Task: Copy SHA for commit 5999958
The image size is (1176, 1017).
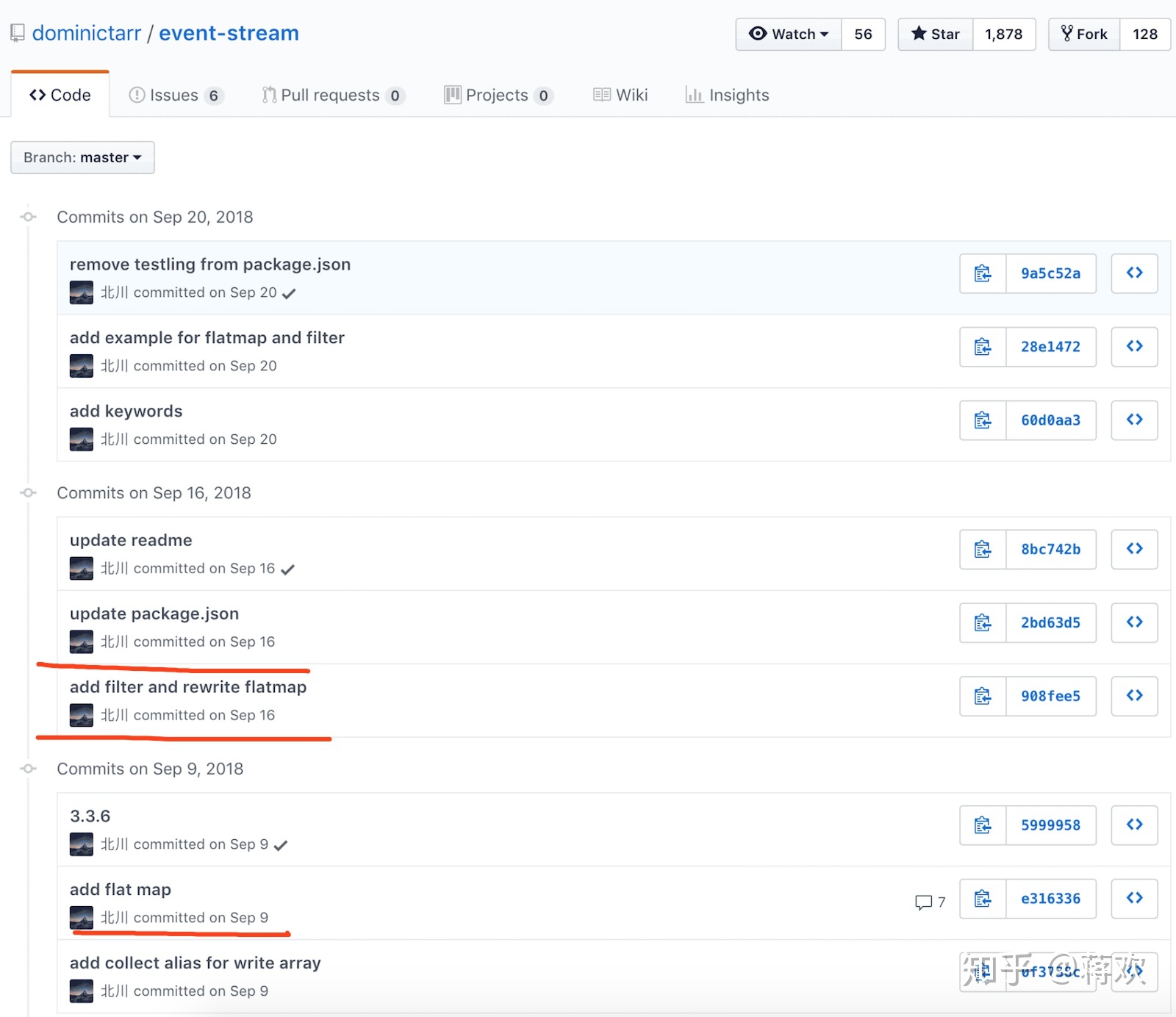Action: 983,825
